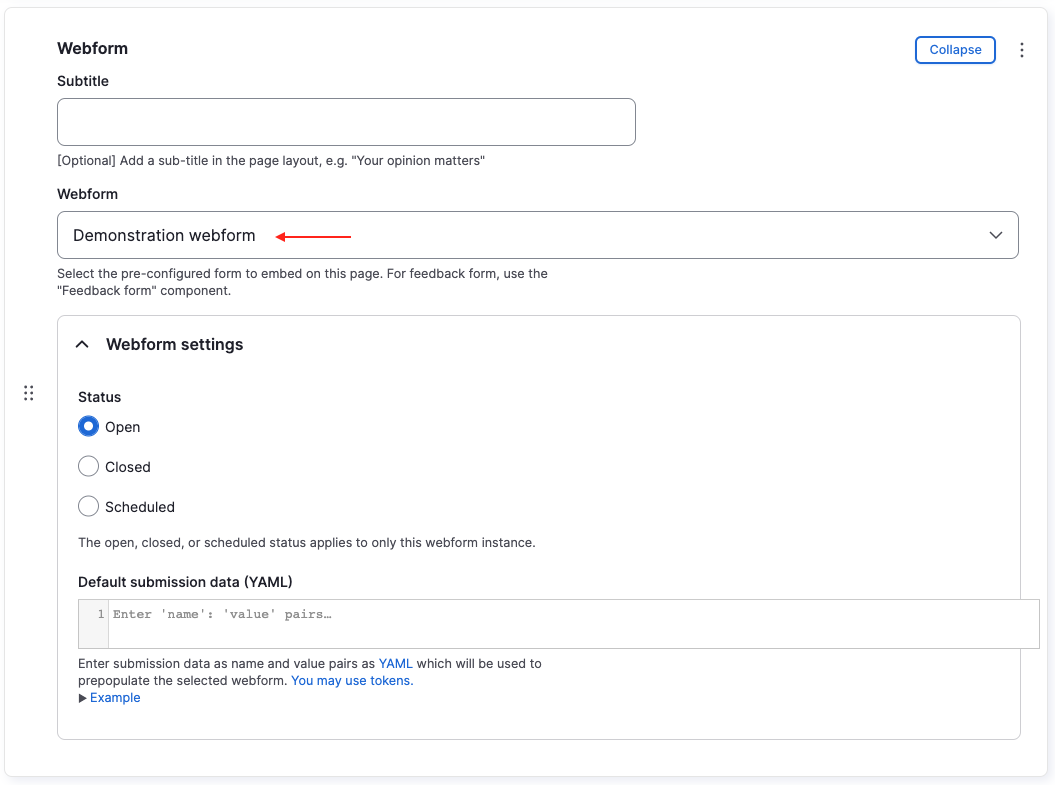Open the YAML documentation link
The width and height of the screenshot is (1055, 785).
coord(396,663)
